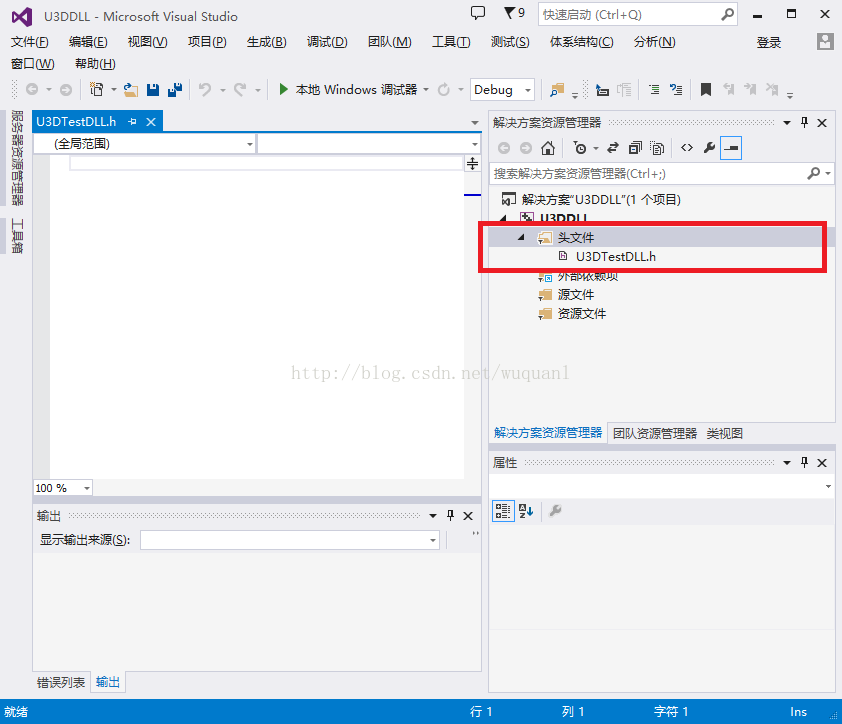The image size is (842, 724).
Task: Switch to the 类视图 class view tab
Action: click(724, 433)
